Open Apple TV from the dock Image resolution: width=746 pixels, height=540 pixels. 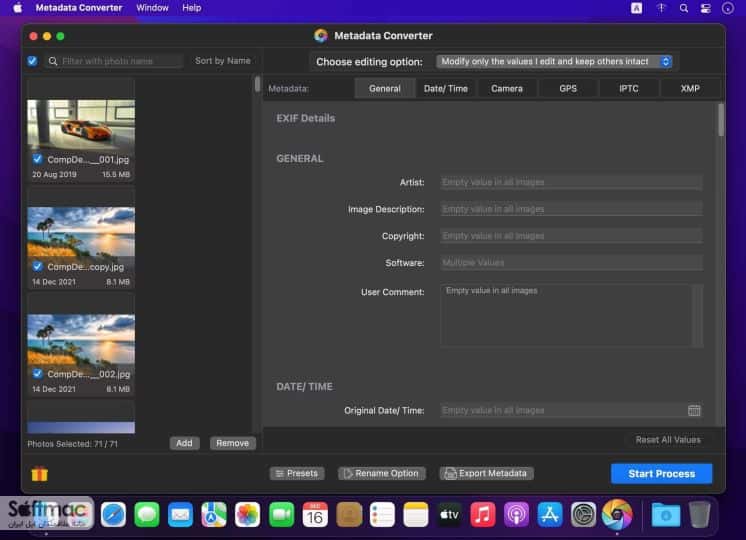(x=449, y=514)
